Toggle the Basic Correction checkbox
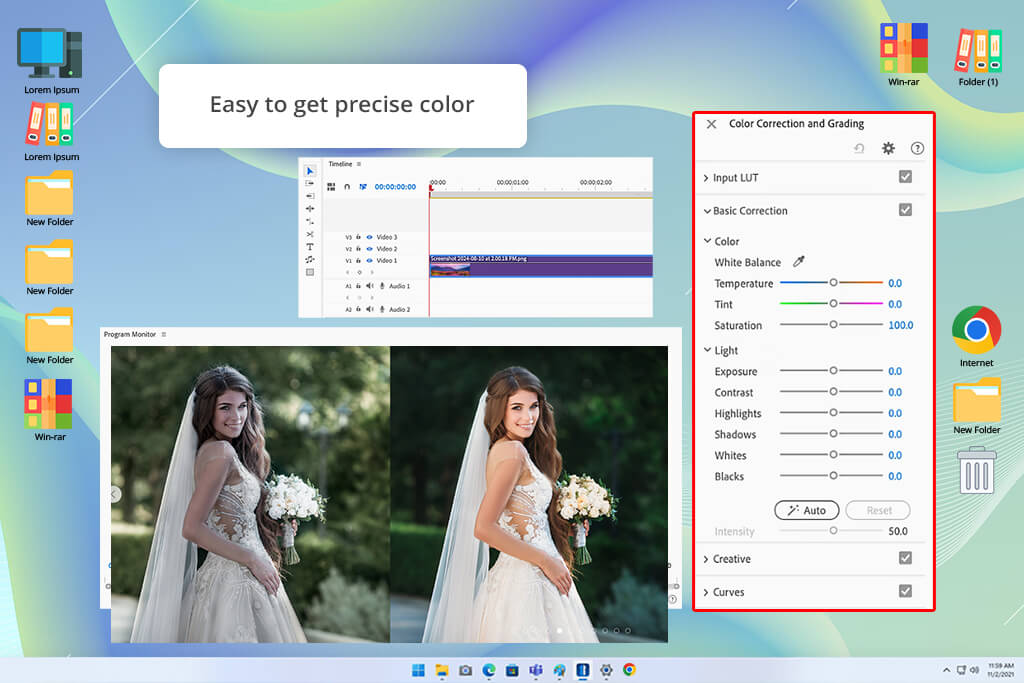Viewport: 1024px width, 683px height. pos(905,210)
